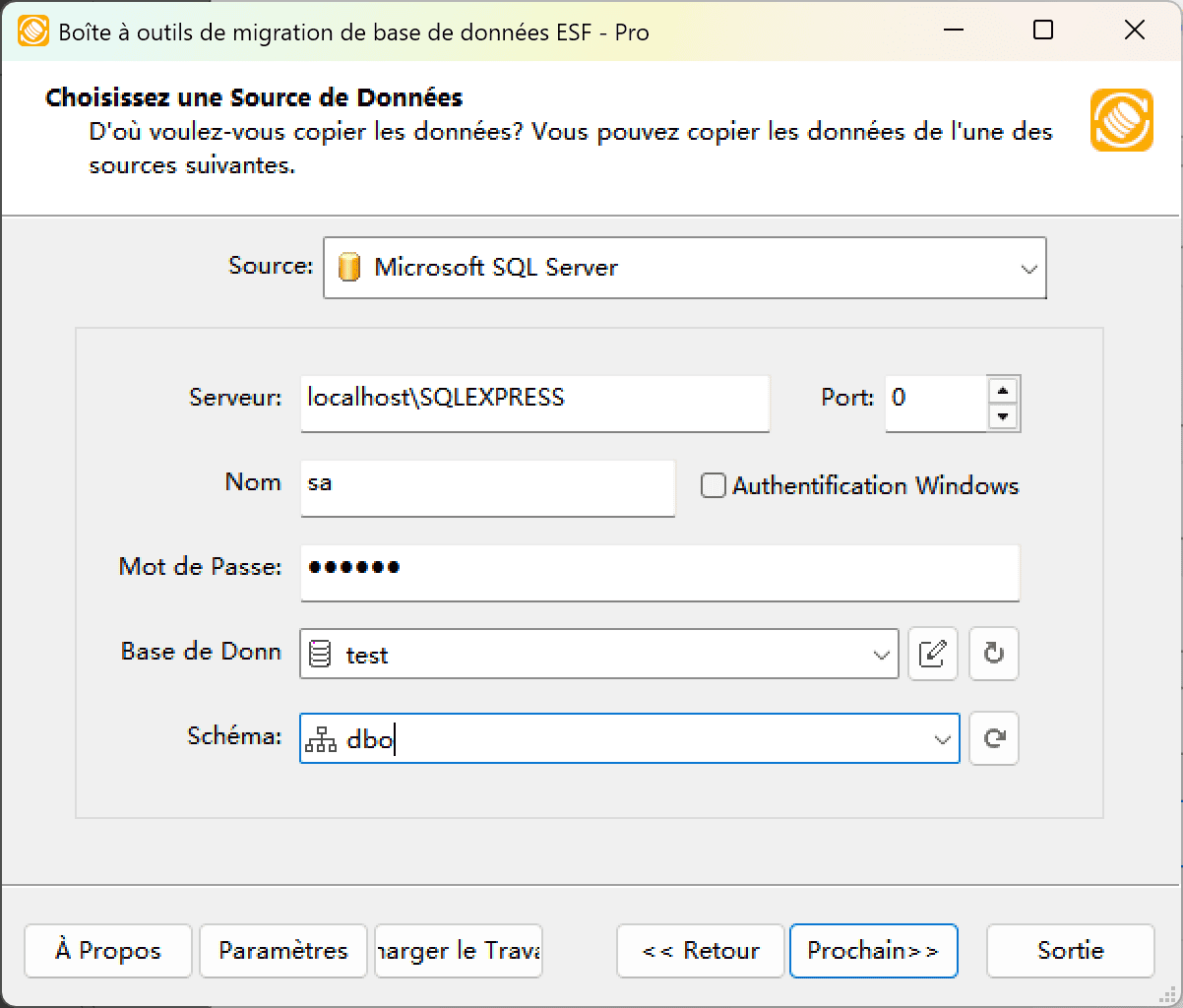This screenshot has height=1008, width=1183.
Task: Expand the Base de Données dropdown
Action: click(880, 654)
